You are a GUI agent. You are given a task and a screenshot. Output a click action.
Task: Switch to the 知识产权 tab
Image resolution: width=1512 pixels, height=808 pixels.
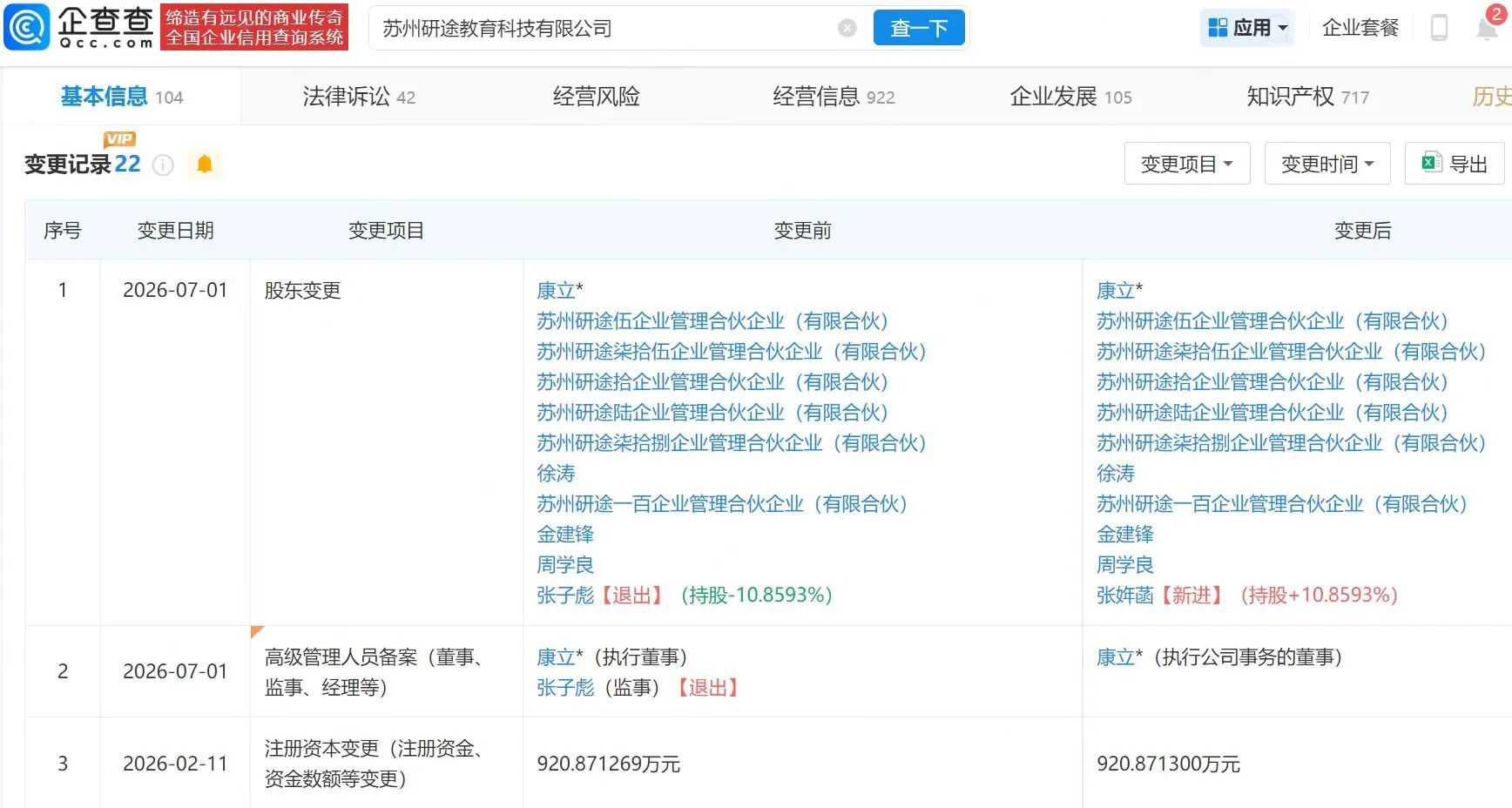click(1307, 97)
